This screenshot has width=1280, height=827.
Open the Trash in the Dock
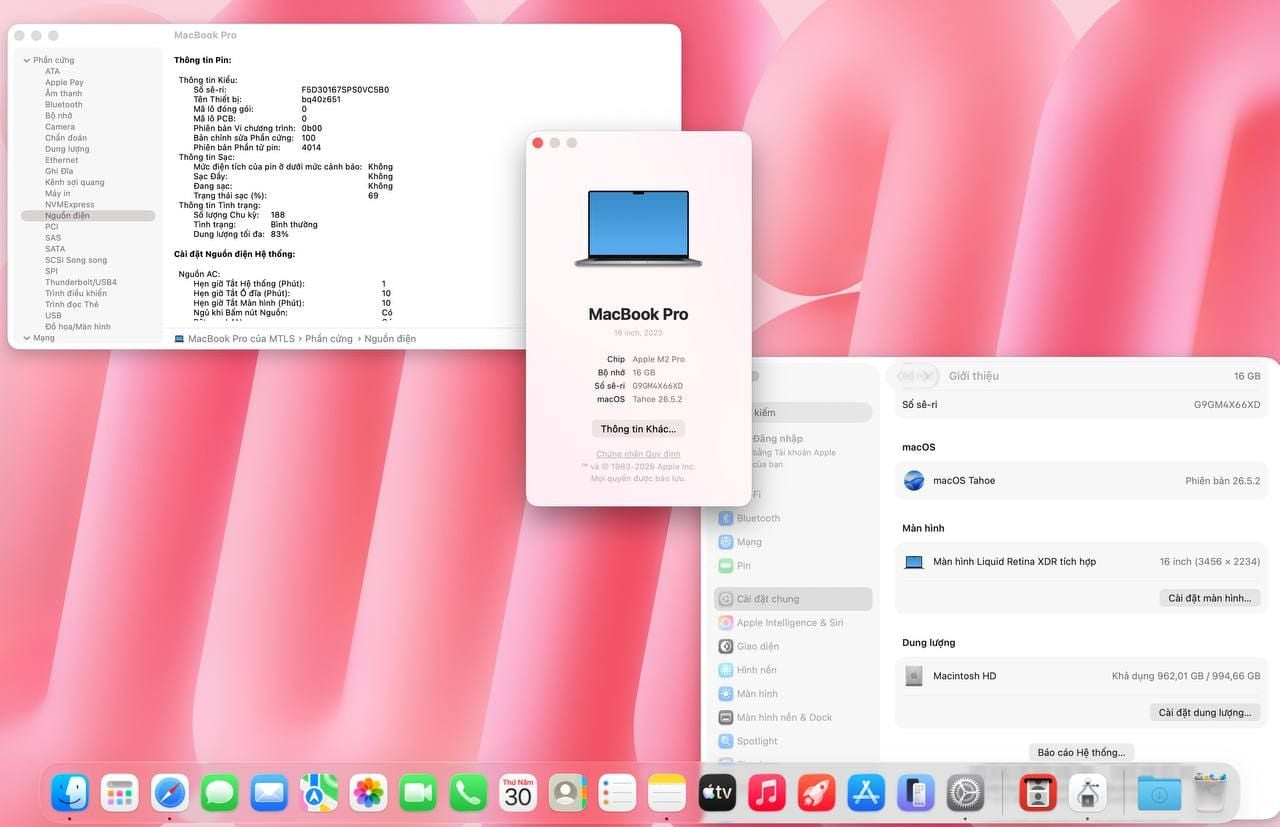pos(1209,793)
